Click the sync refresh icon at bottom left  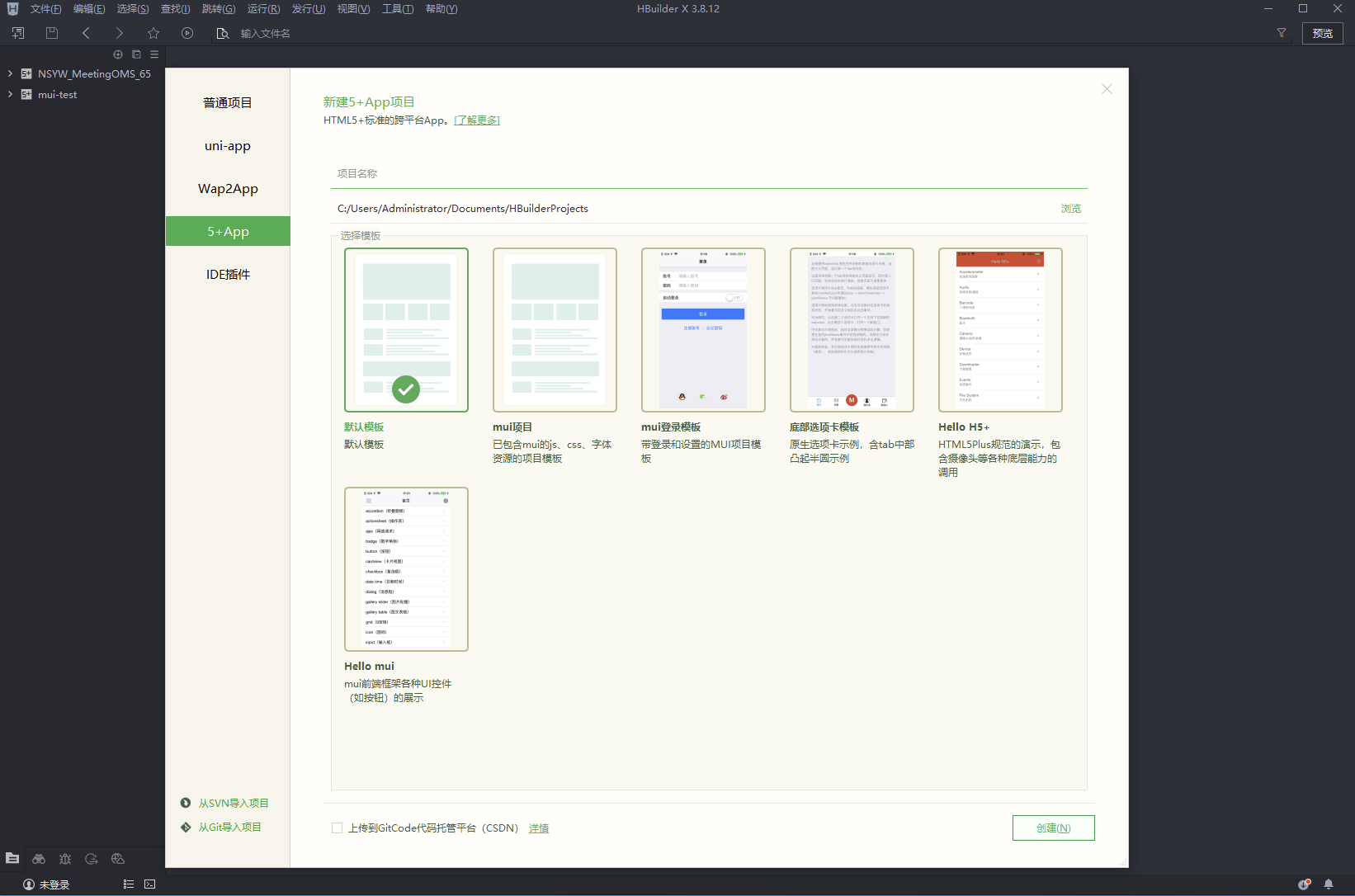[x=92, y=859]
